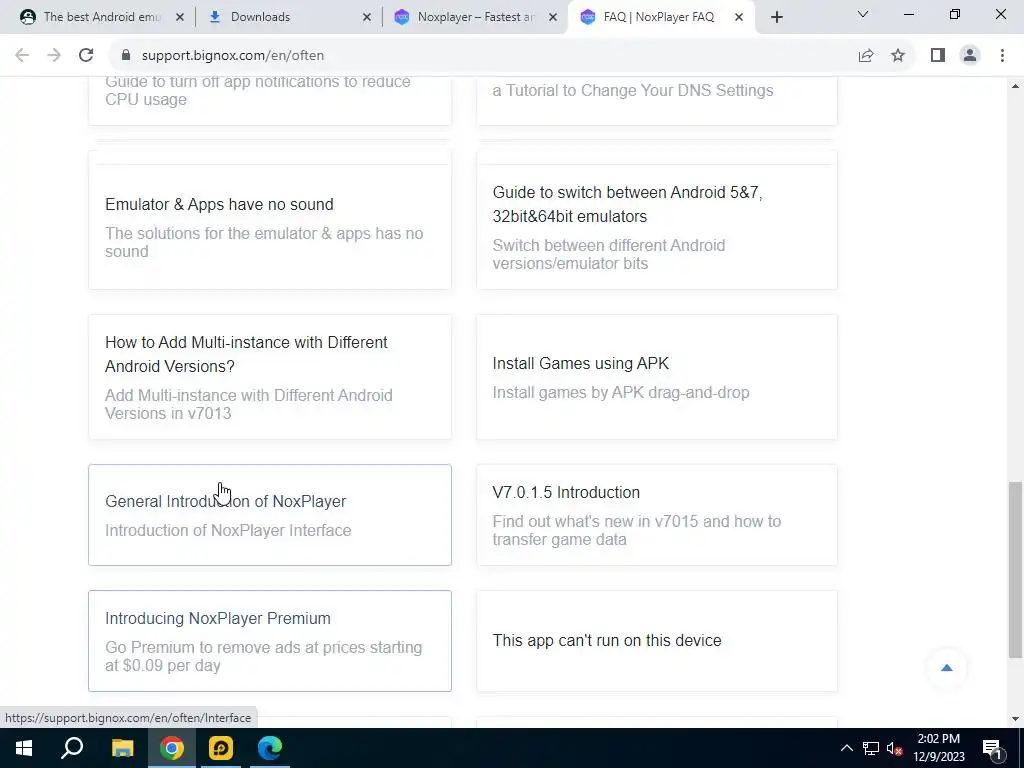The width and height of the screenshot is (1024, 768).
Task: Close the FAQ | NoxPlayer FAQ tab
Action: tap(739, 17)
